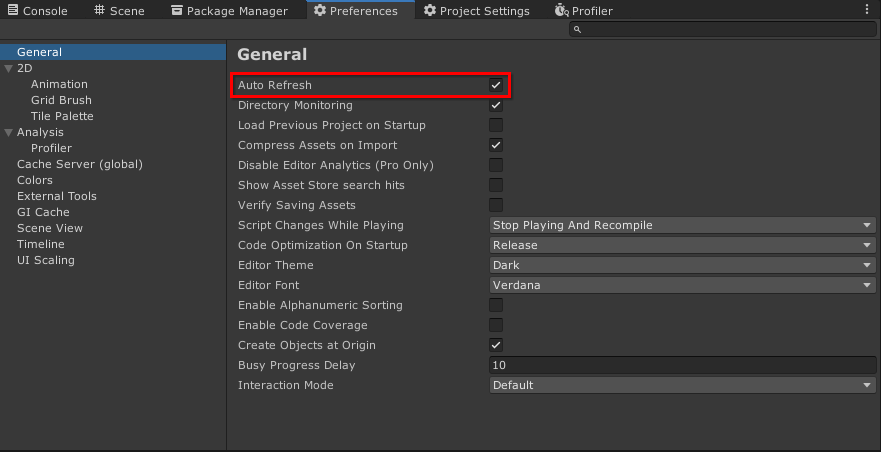The image size is (881, 452).
Task: Switch to the Console tab
Action: pos(38,10)
